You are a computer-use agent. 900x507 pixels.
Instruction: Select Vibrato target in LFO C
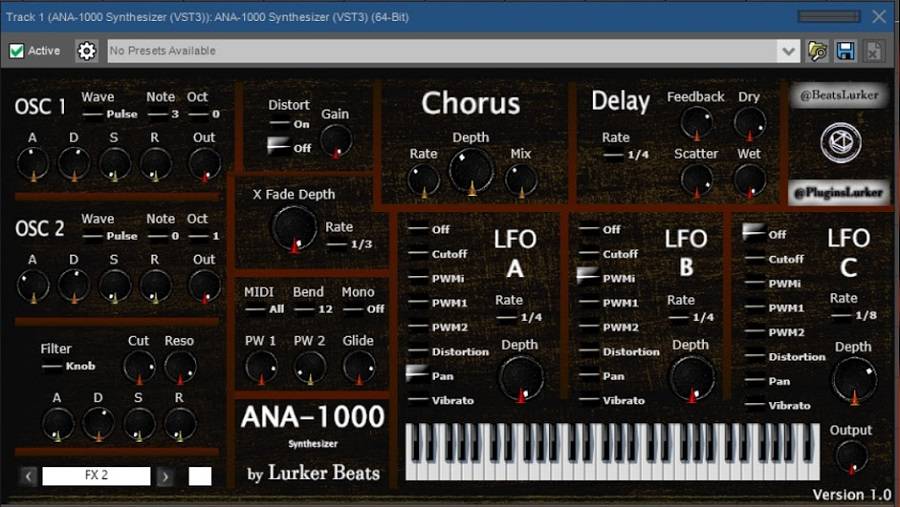click(754, 405)
